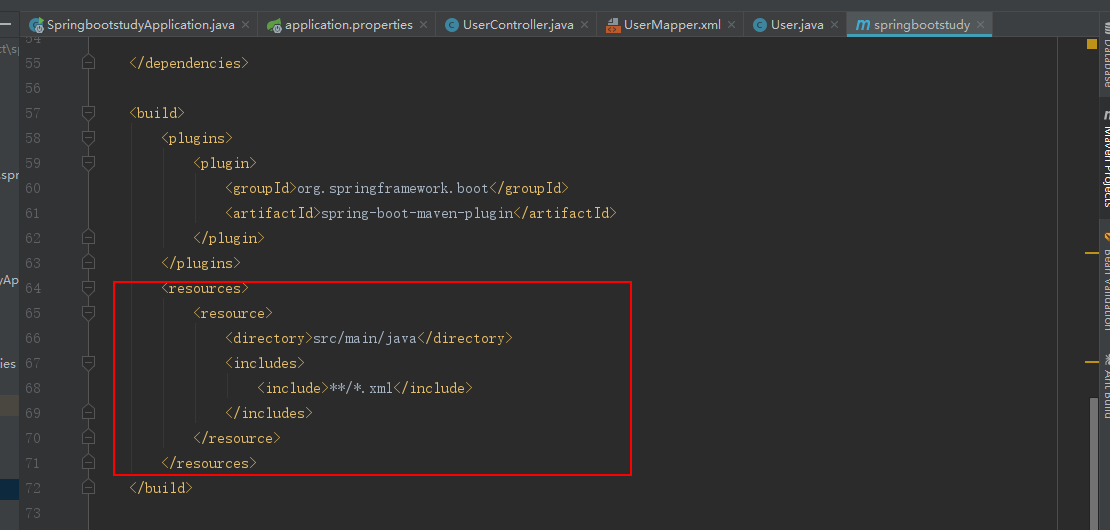Screen dimensions: 1110x530
Task: Click fold marker at closing plugins line 63
Action: tap(88, 263)
